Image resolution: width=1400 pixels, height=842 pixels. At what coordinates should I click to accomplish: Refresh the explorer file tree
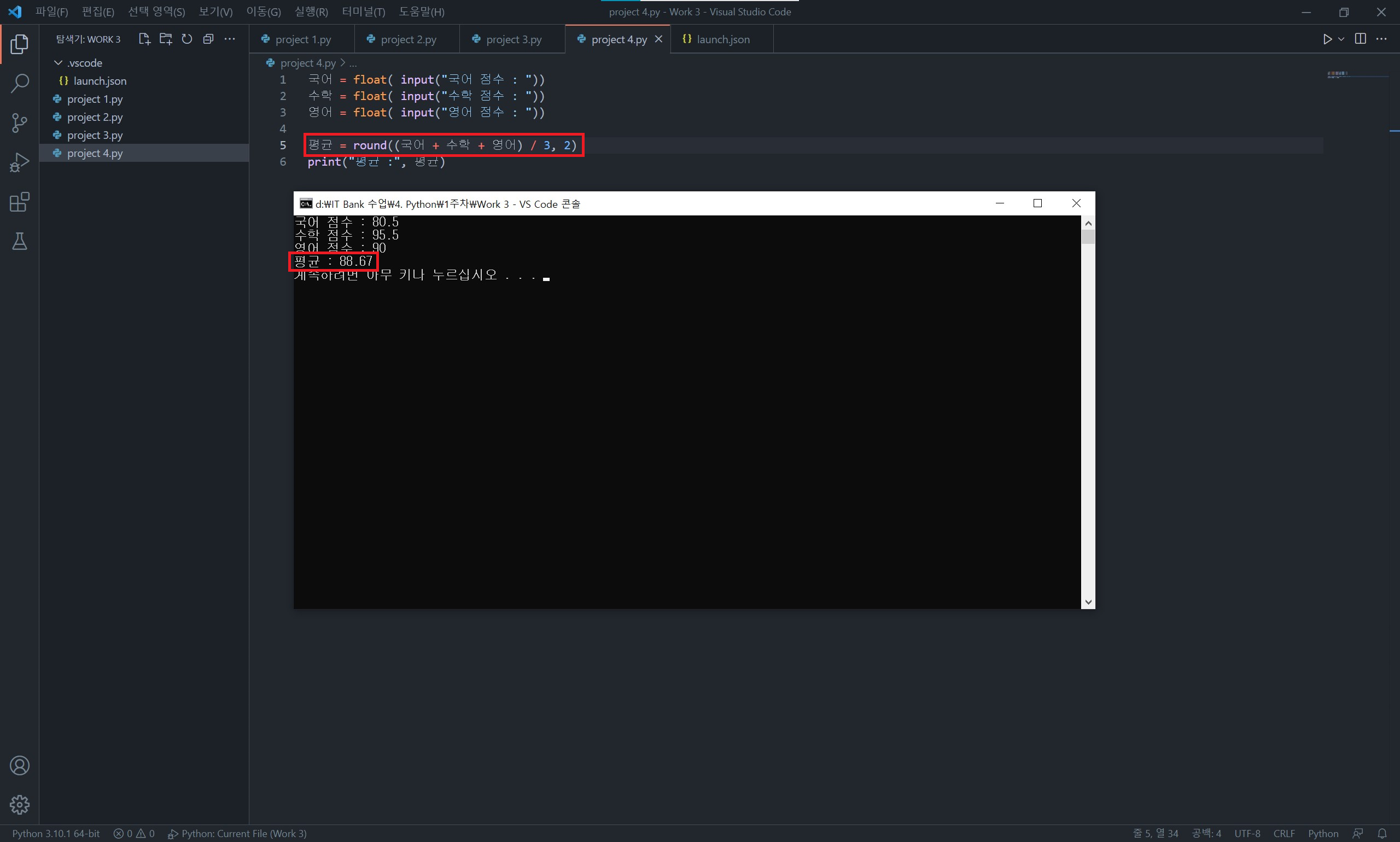(x=186, y=39)
